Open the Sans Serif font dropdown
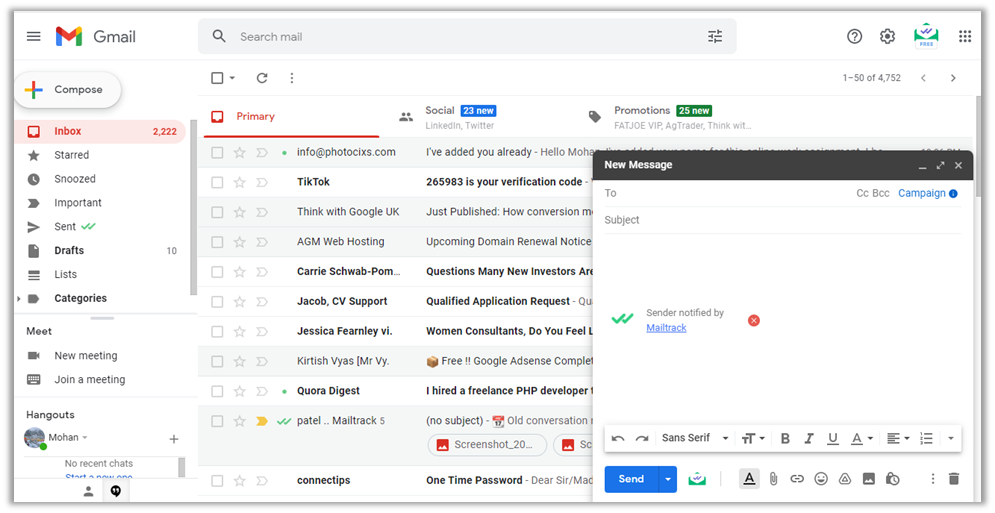Viewport: 995px width, 513px height. [695, 438]
